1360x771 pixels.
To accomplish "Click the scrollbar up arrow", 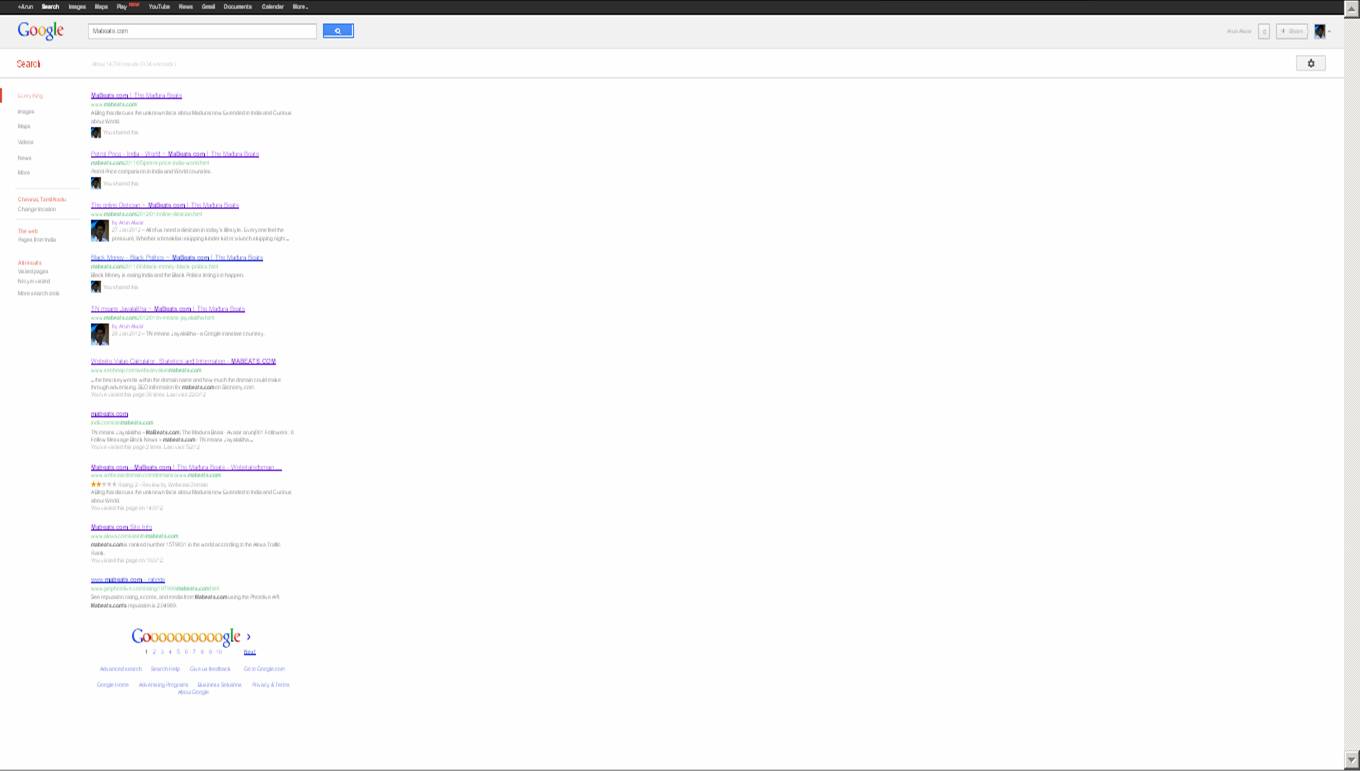I will pos(1351,8).
